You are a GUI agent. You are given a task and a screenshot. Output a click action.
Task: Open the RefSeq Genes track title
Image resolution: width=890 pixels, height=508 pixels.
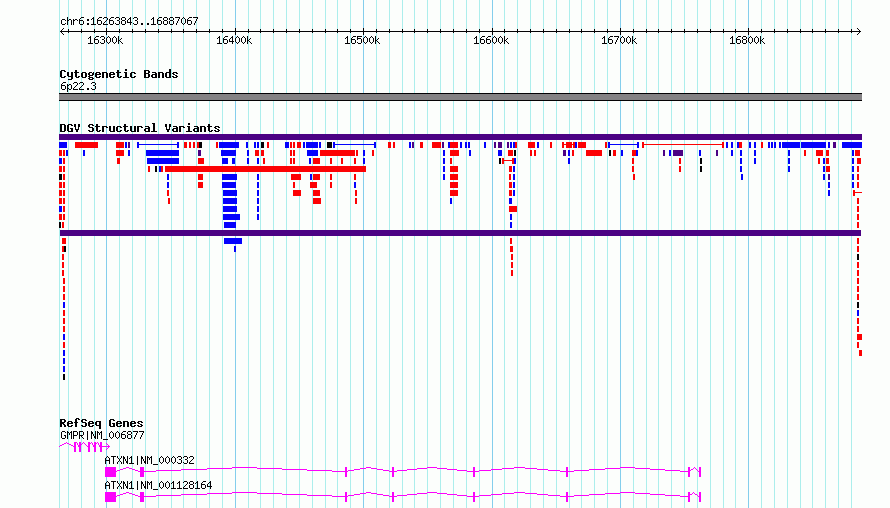pyautogui.click(x=101, y=423)
